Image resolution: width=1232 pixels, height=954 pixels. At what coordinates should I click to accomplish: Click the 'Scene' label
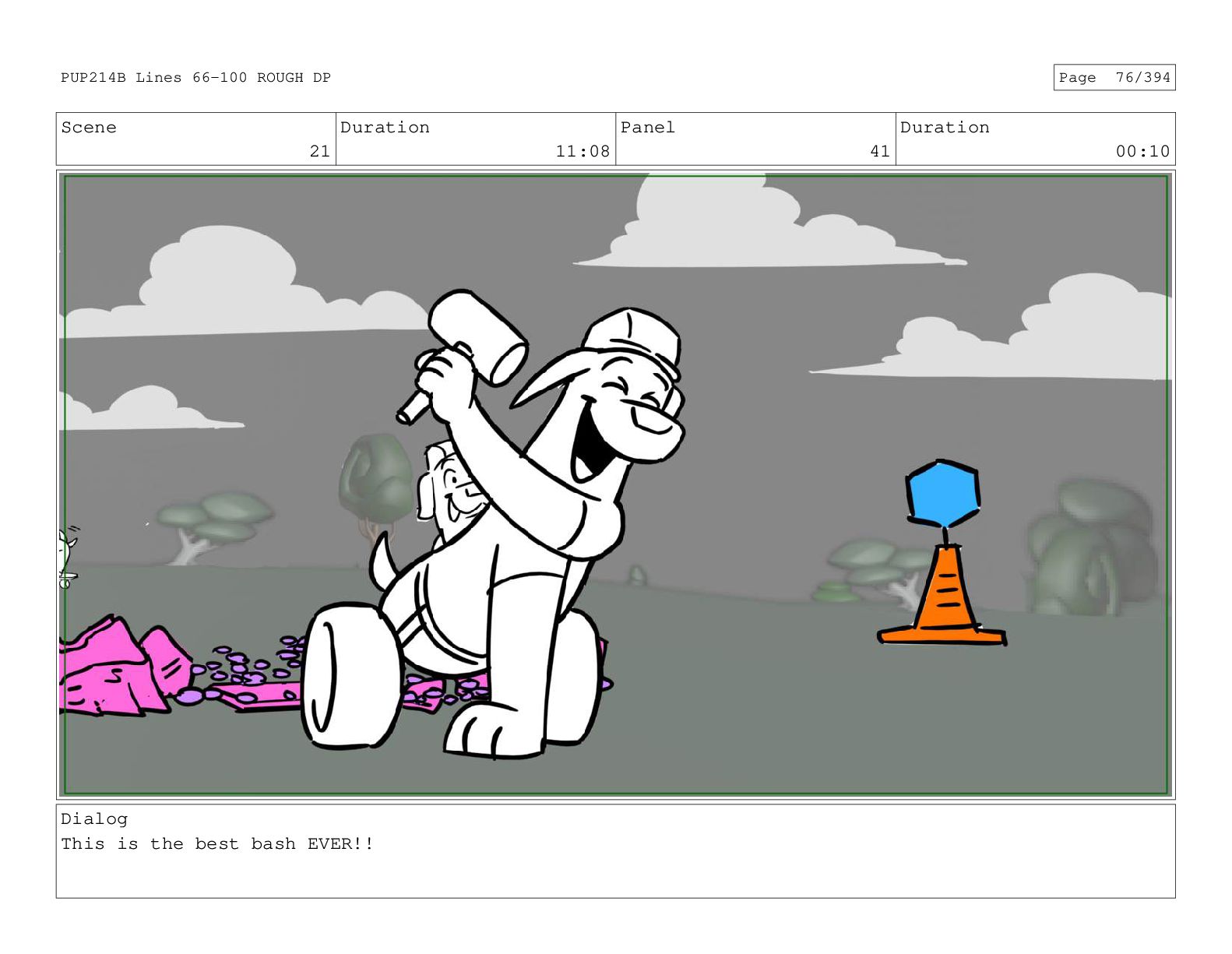[89, 128]
